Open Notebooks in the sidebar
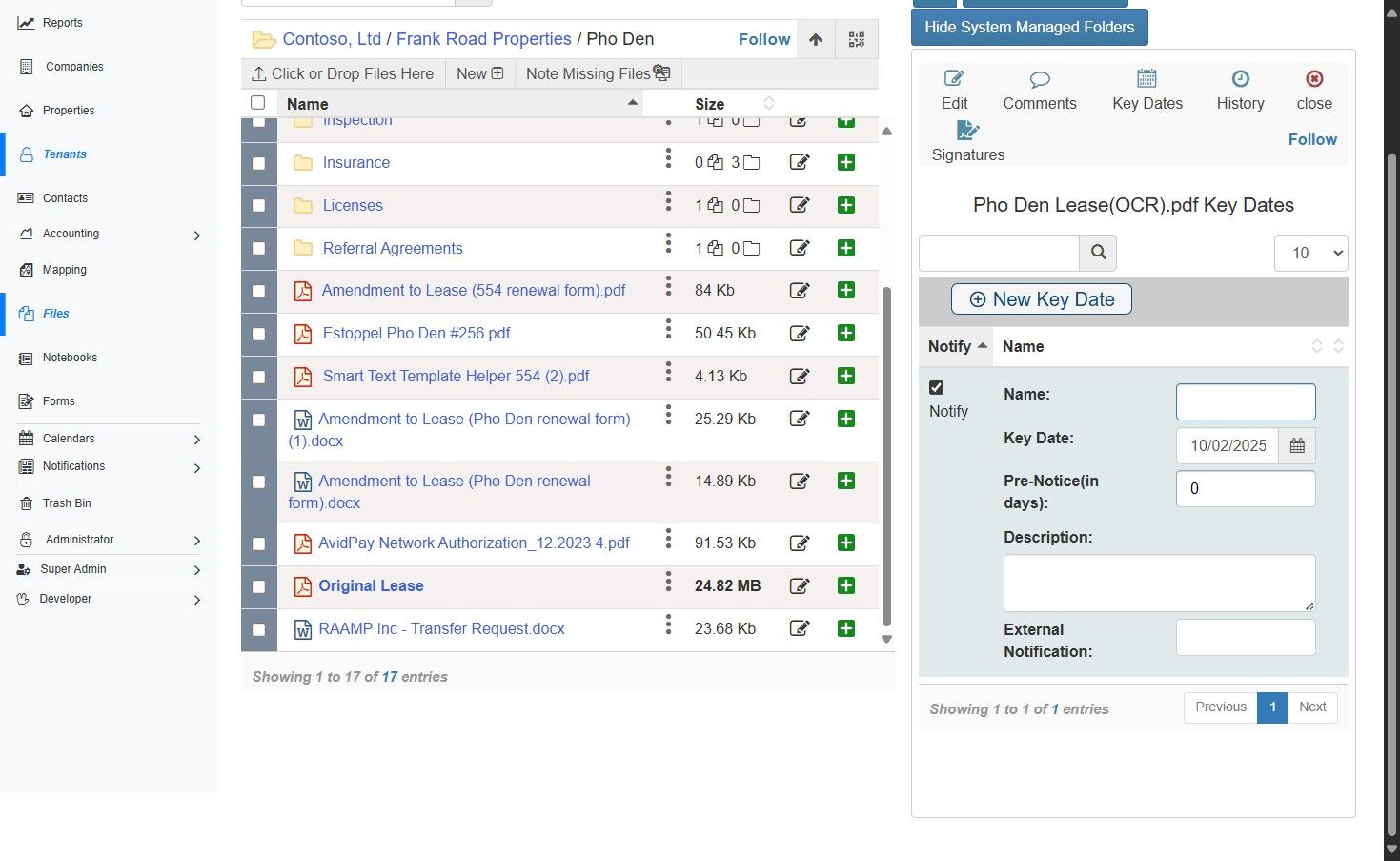 (70, 358)
